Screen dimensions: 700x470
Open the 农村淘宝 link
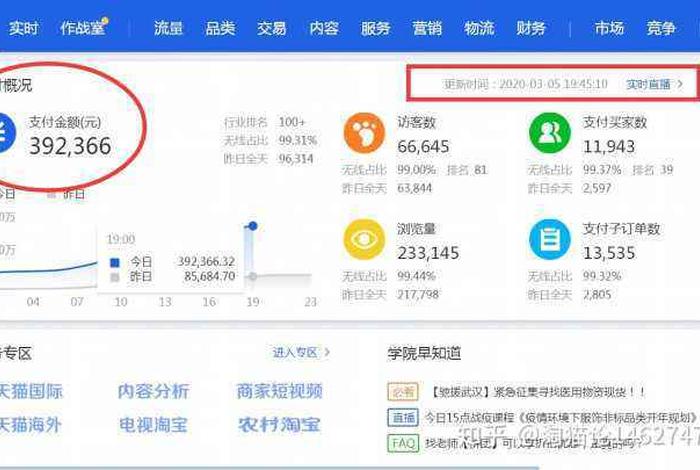tap(279, 424)
